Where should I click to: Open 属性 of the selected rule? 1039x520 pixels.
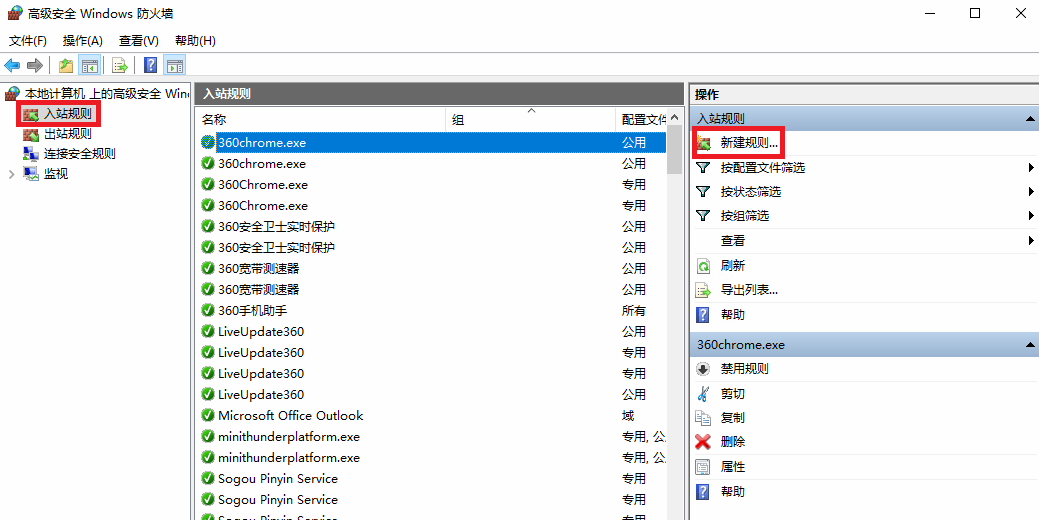733,467
